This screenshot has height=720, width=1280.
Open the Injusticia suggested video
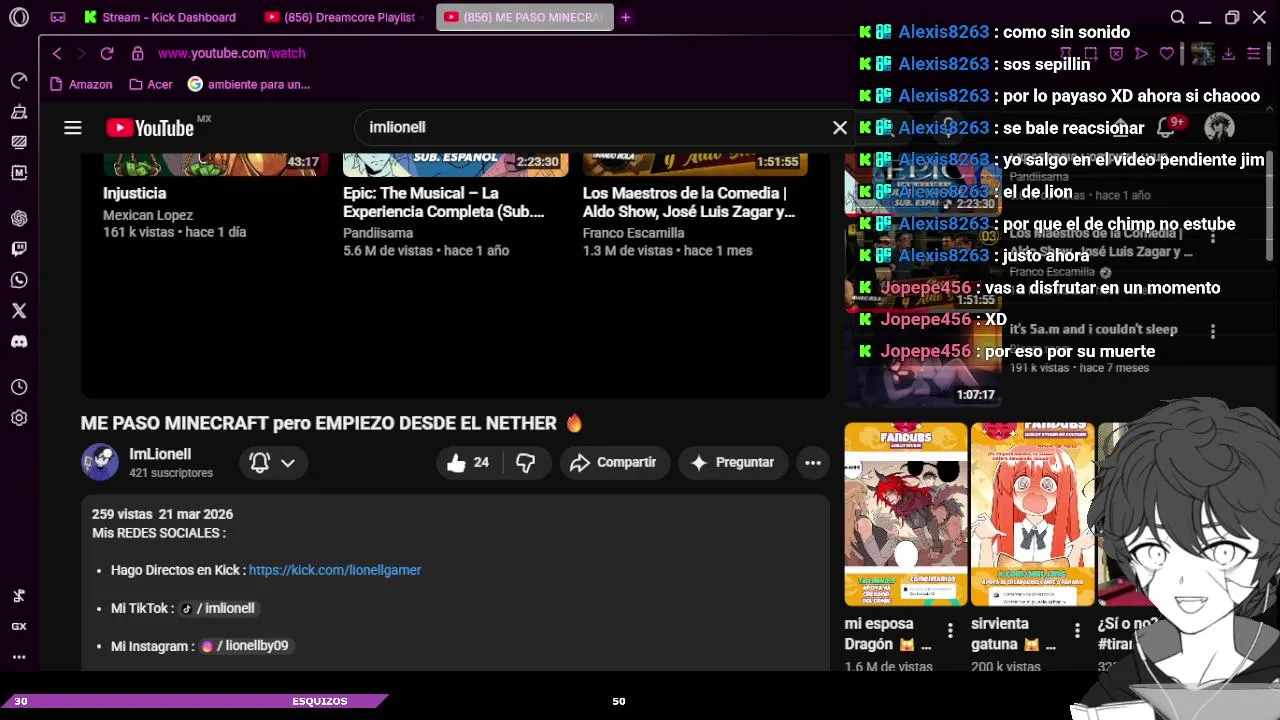point(134,193)
